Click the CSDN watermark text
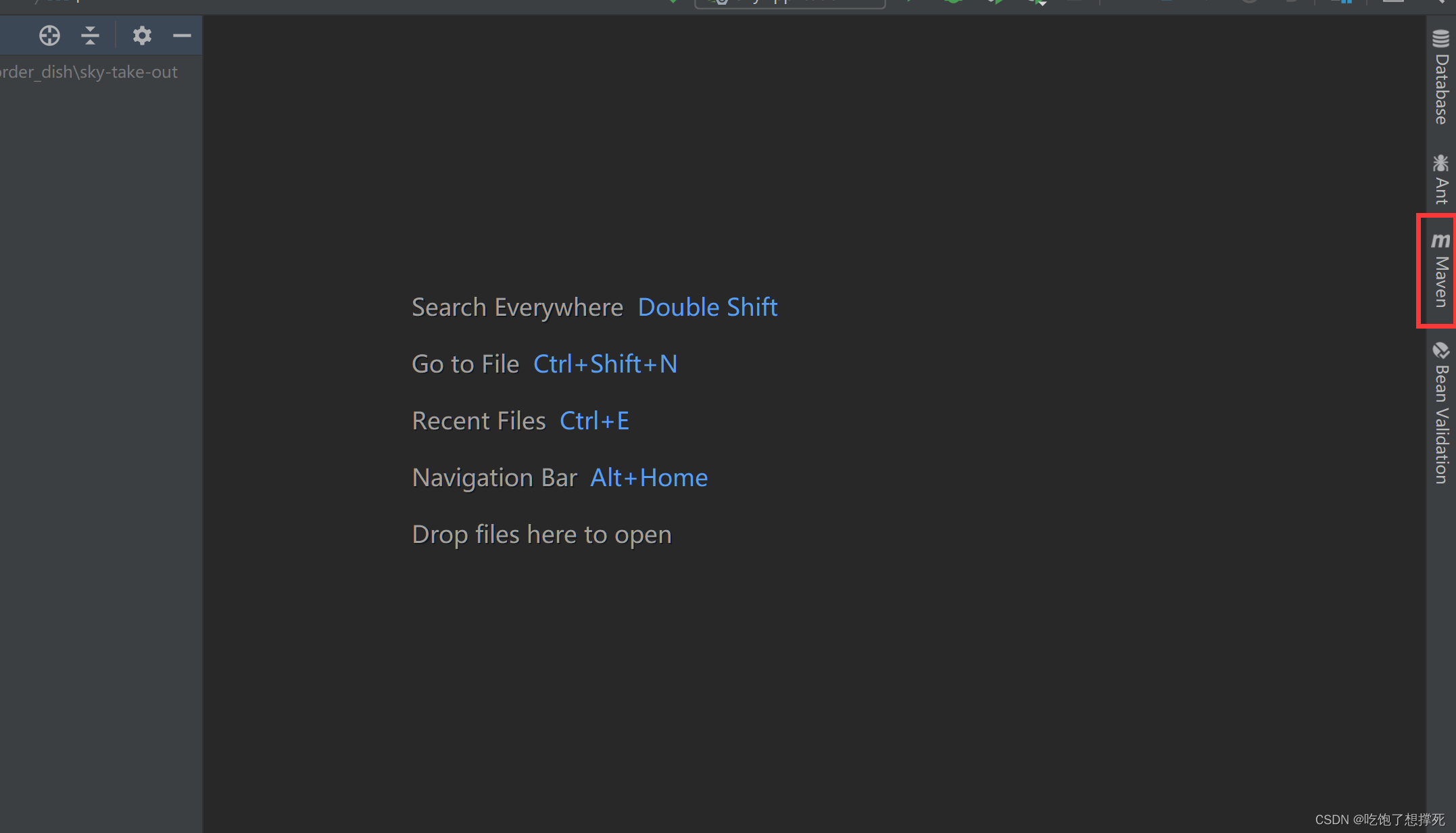1456x833 pixels. click(x=1379, y=819)
